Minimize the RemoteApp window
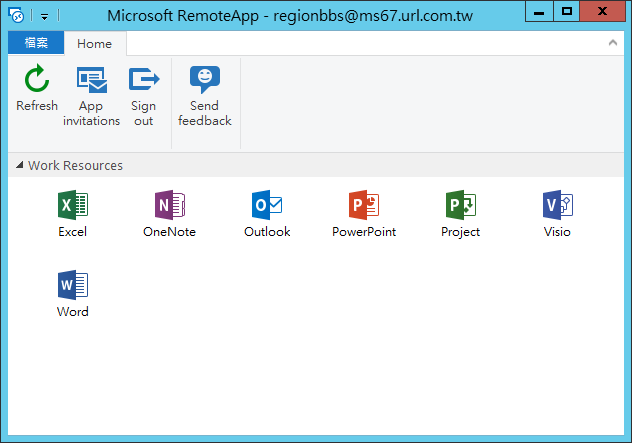Screen dimensions: 632x443 pyautogui.click(x=539, y=11)
